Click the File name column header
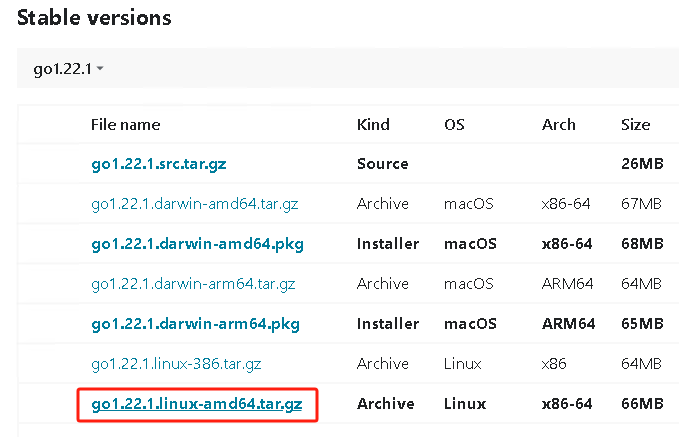Viewport: 679px width, 437px height. point(125,125)
